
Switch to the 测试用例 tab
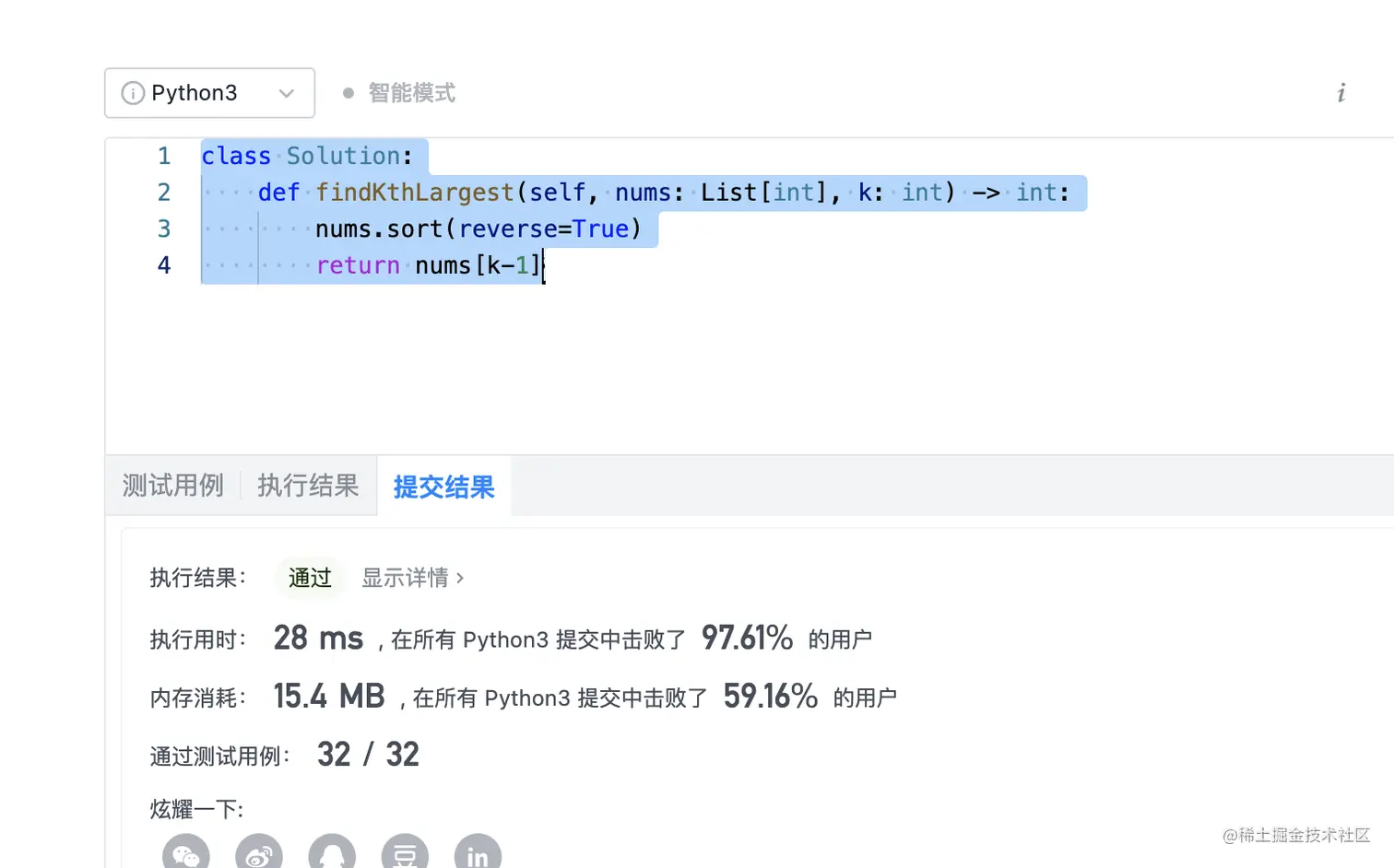172,486
